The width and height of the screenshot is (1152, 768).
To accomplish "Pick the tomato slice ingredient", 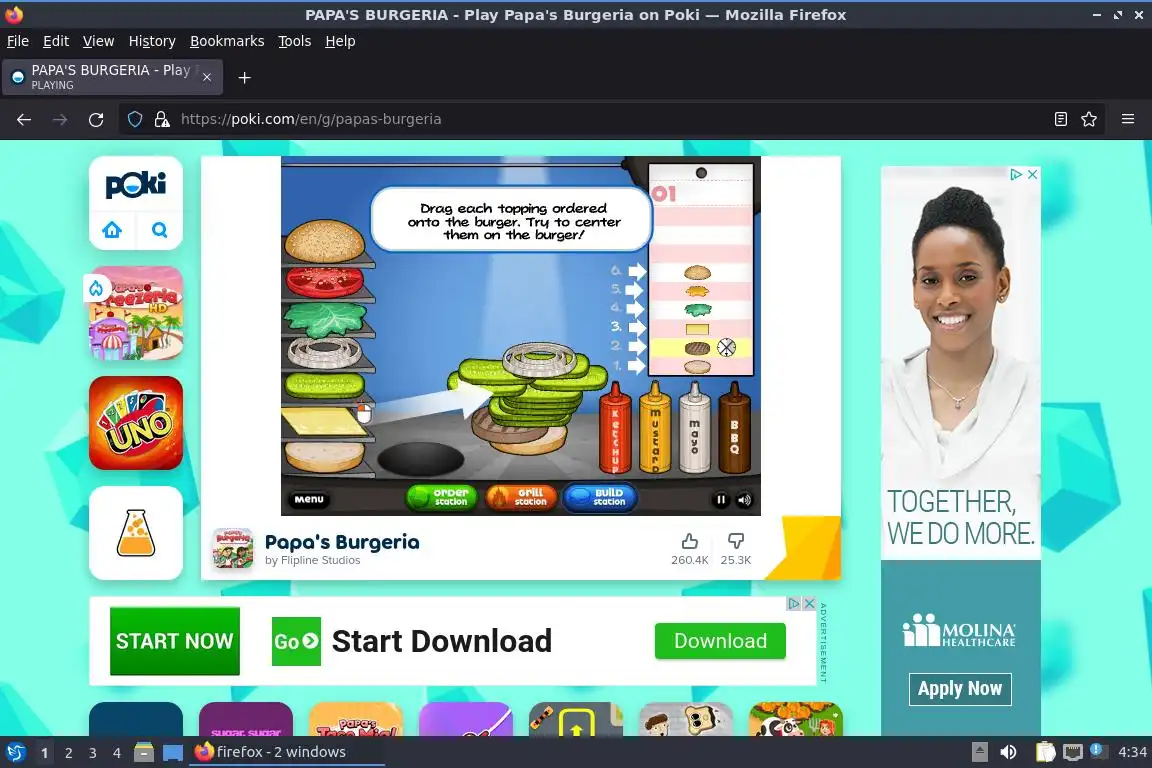I will coord(325,281).
